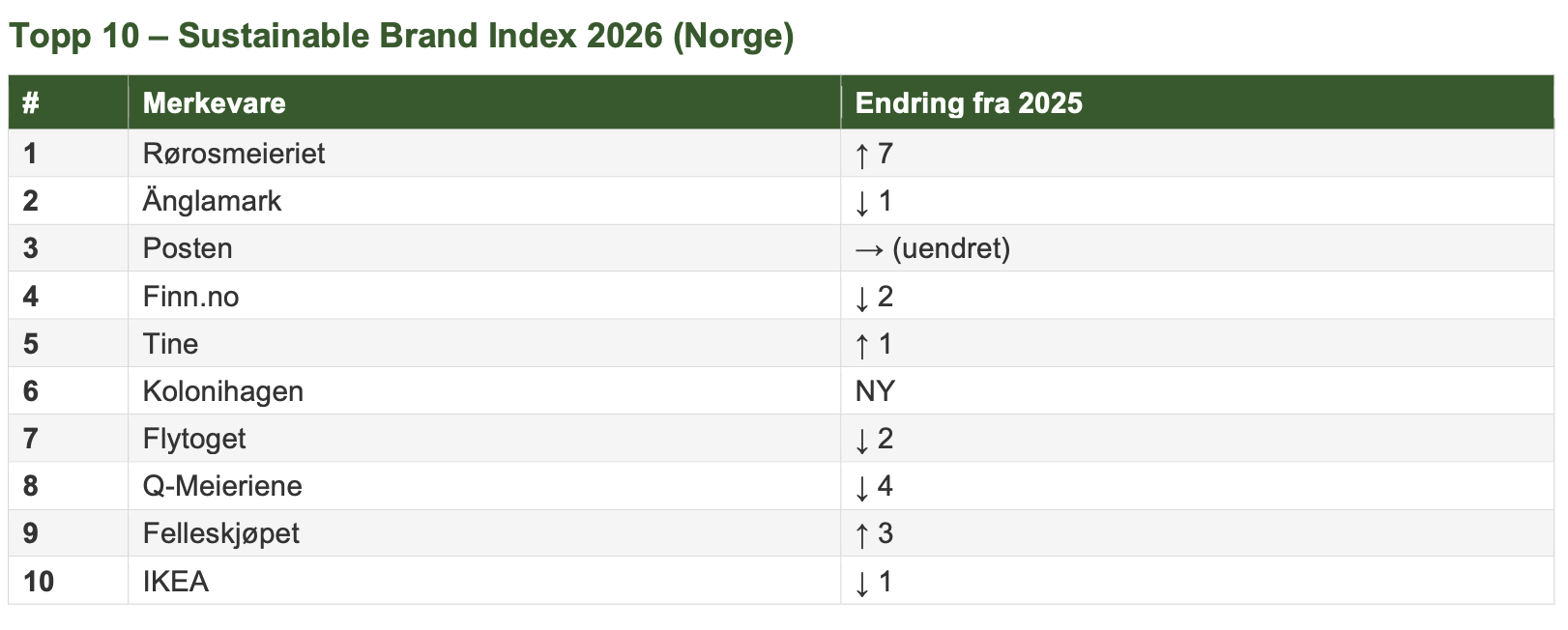The width and height of the screenshot is (1568, 630).
Task: Click the Rørosmeieriet brand cell
Action: [x=233, y=154]
